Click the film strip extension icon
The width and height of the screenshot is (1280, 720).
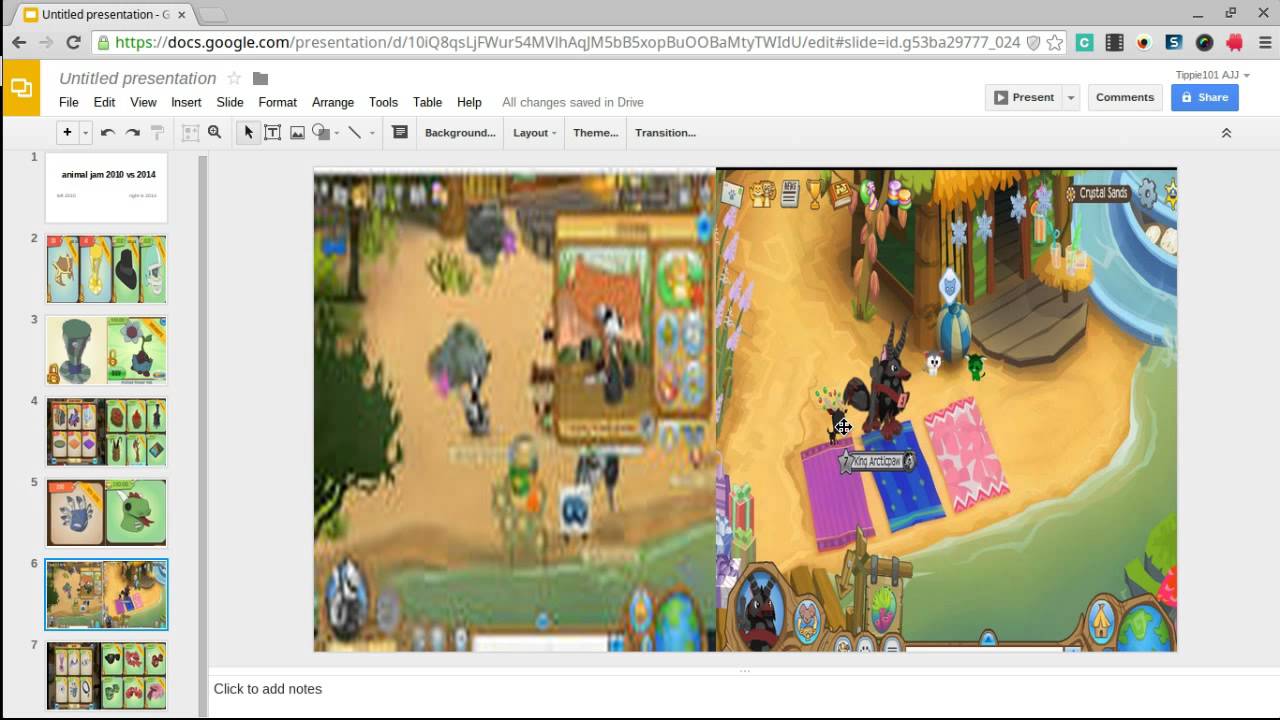pos(1114,42)
